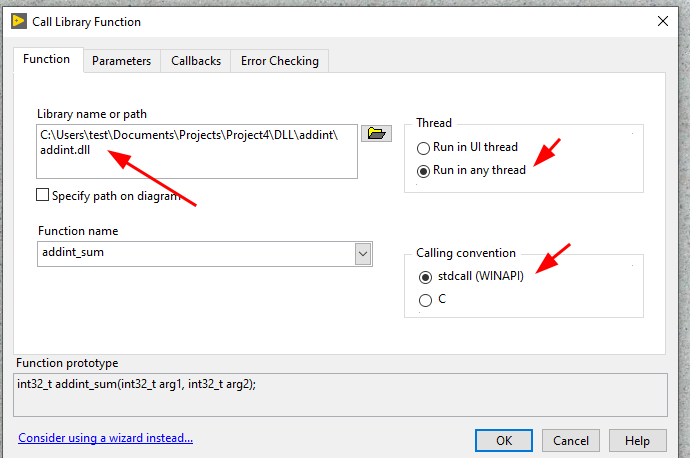Image resolution: width=690 pixels, height=458 pixels.
Task: Choose stdcall (WINAPI) calling convention
Action: 425,277
